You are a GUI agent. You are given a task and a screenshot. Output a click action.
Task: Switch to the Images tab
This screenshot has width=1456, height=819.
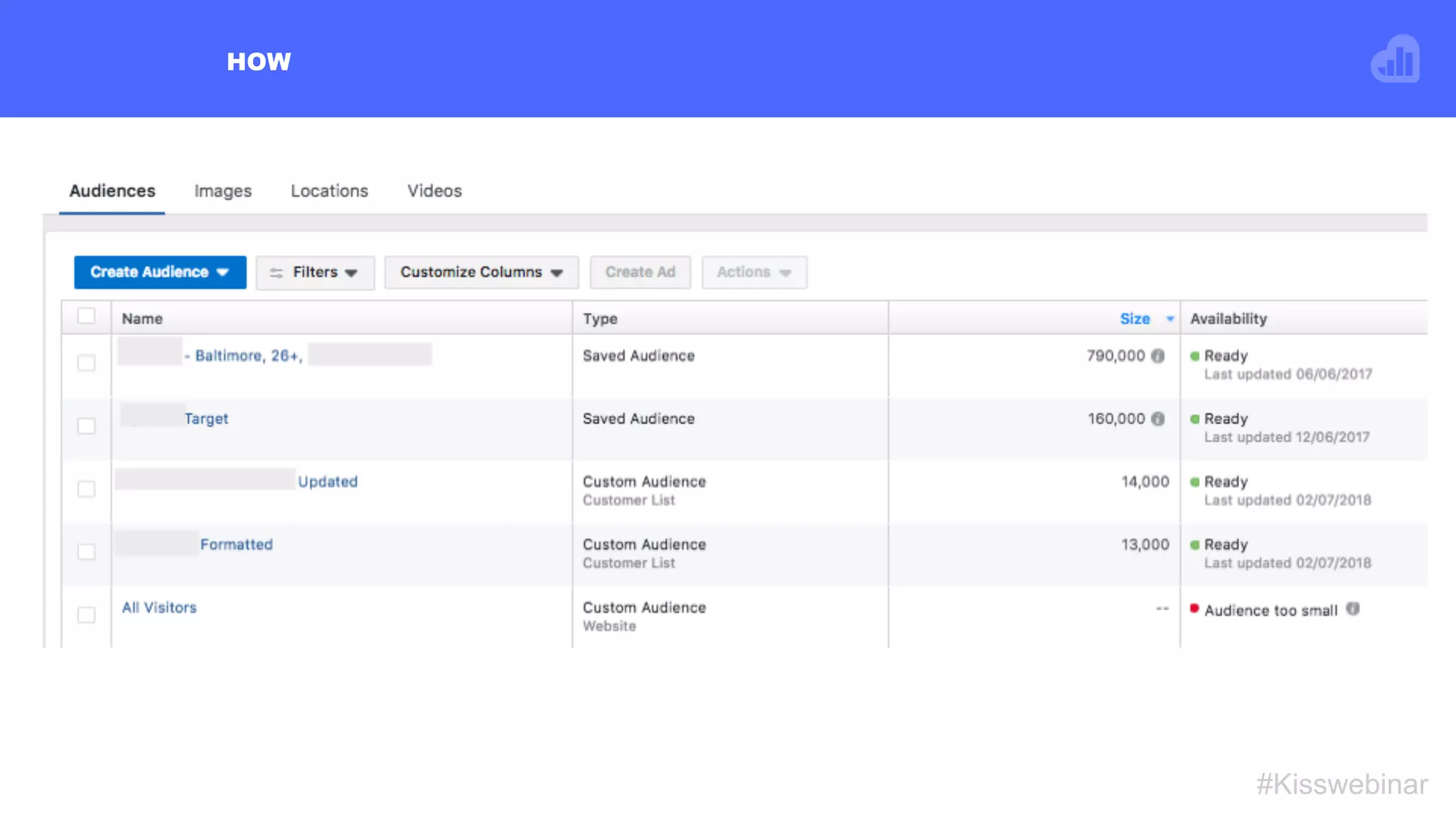tap(223, 191)
